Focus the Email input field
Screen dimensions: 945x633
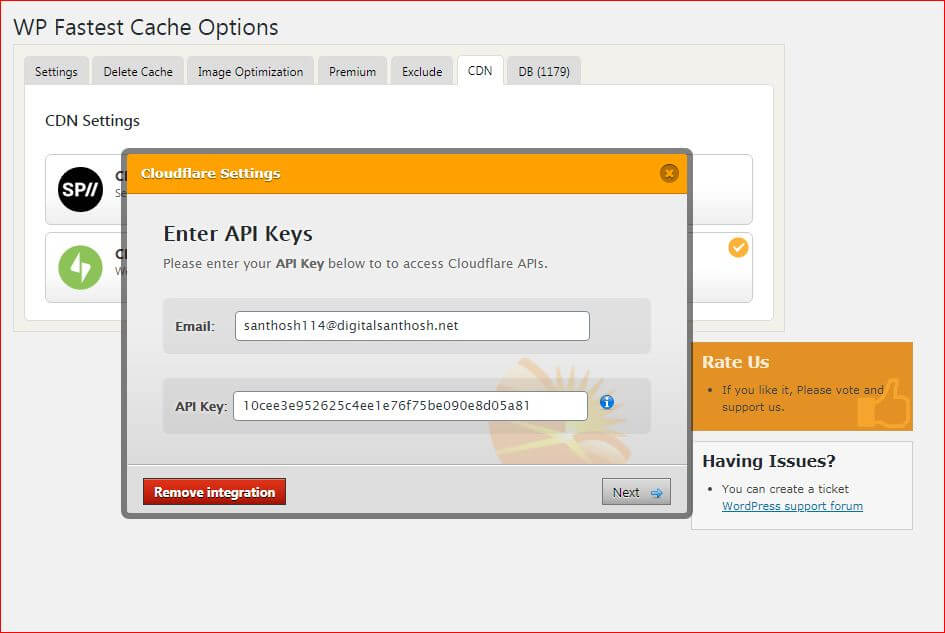coord(412,326)
